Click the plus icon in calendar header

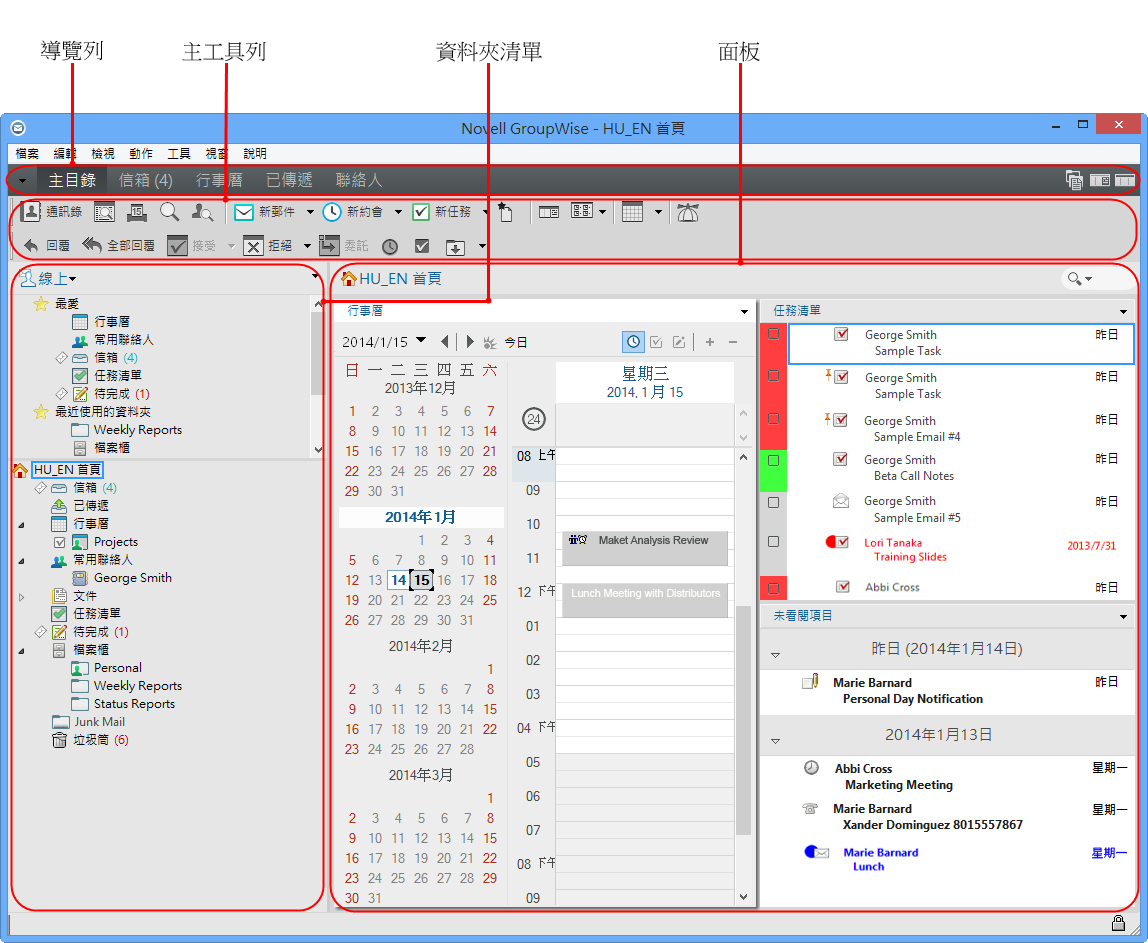tap(709, 342)
